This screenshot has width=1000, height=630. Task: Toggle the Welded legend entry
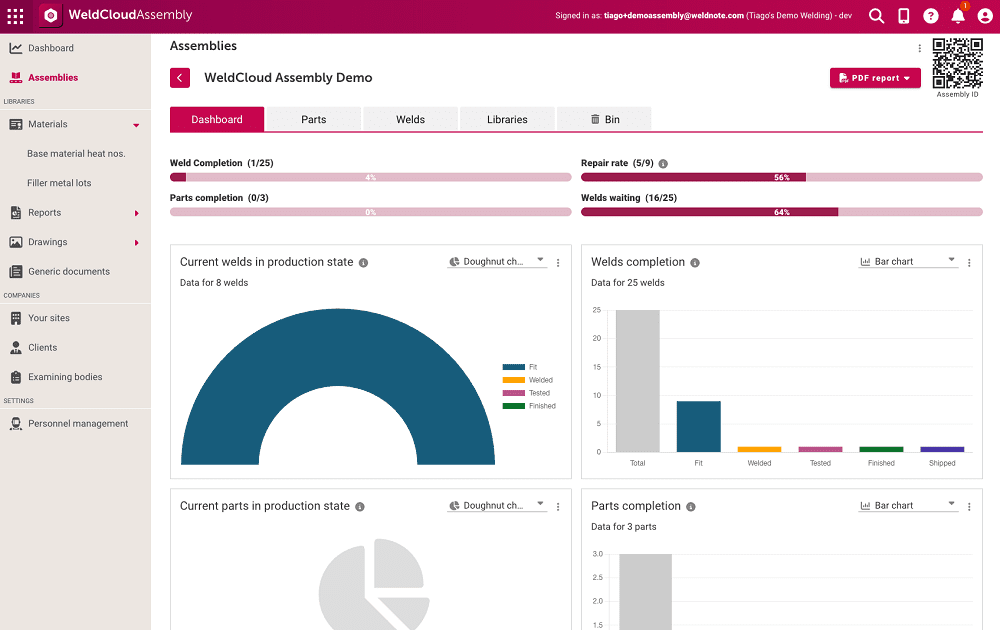click(528, 380)
